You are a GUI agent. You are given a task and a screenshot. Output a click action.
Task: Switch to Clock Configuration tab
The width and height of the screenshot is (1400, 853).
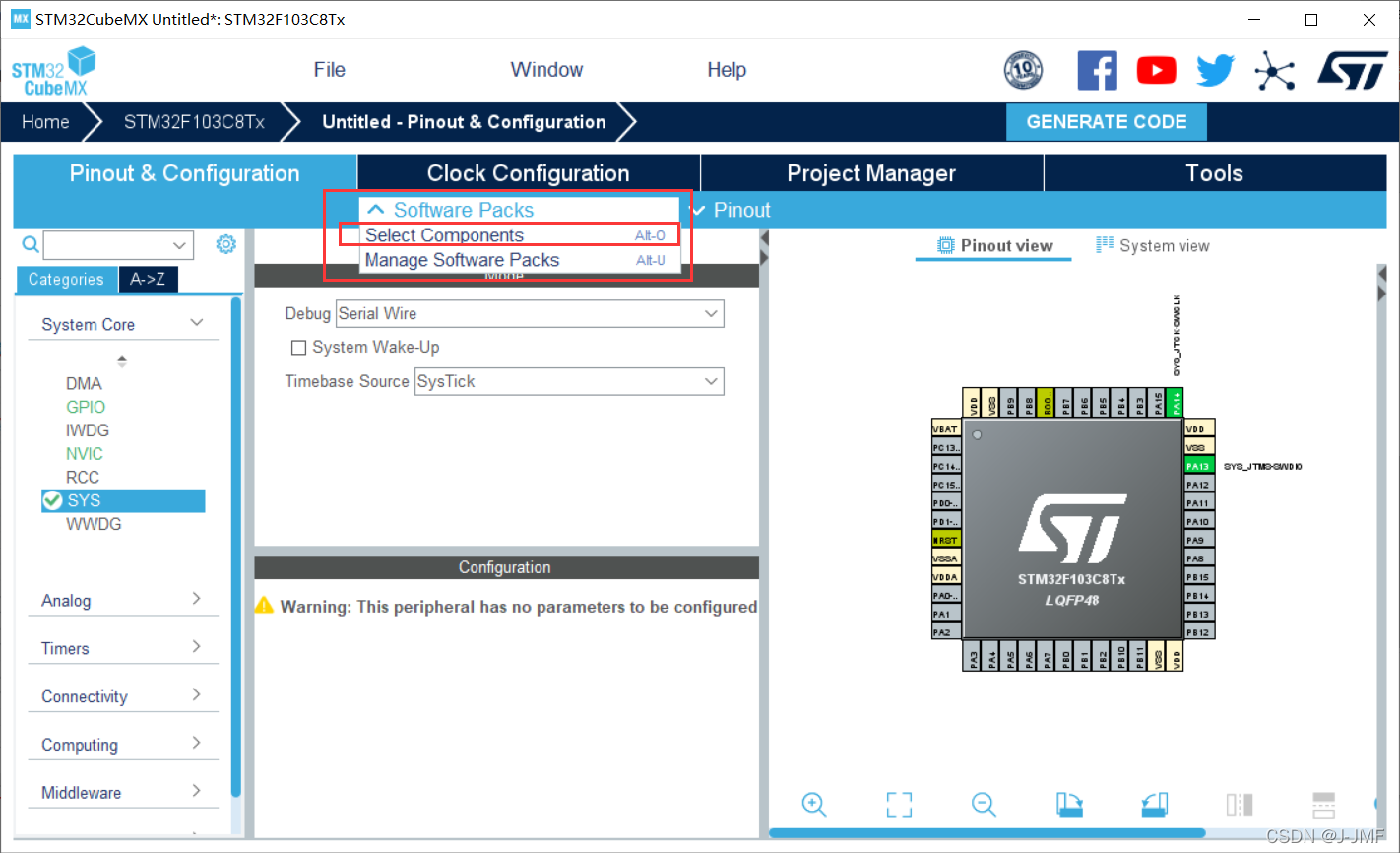[x=529, y=173]
